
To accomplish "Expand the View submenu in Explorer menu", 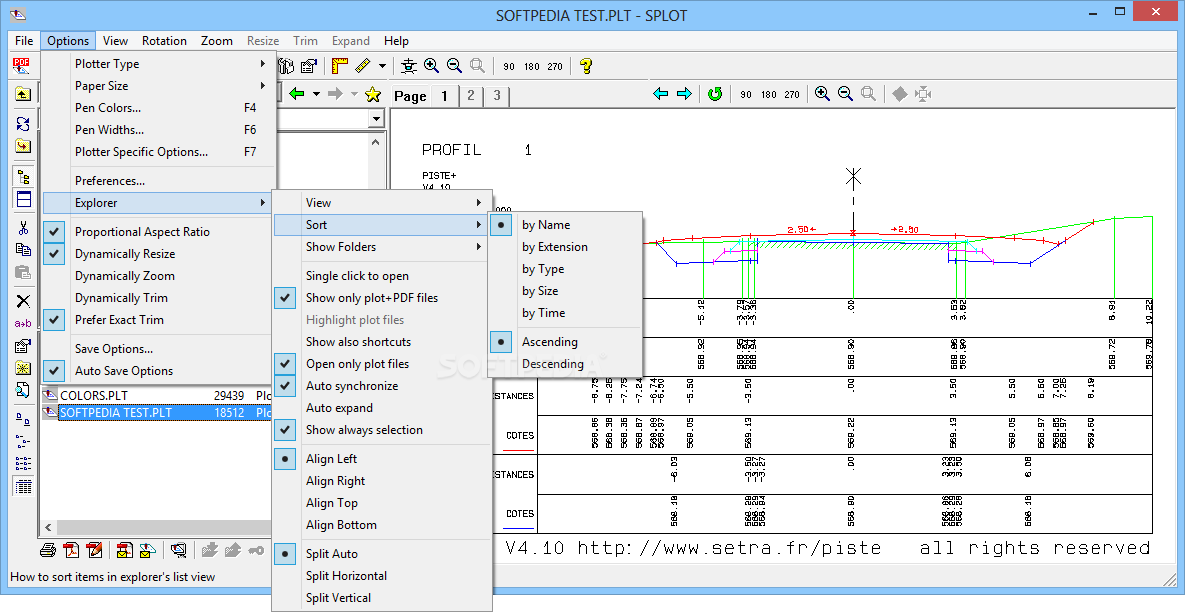I will tap(382, 202).
